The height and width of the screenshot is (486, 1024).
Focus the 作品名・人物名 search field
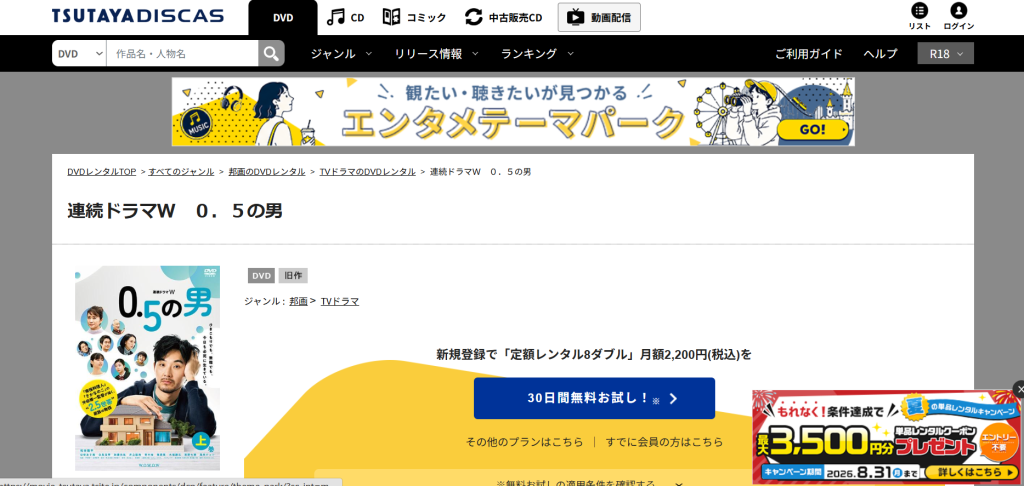point(182,54)
